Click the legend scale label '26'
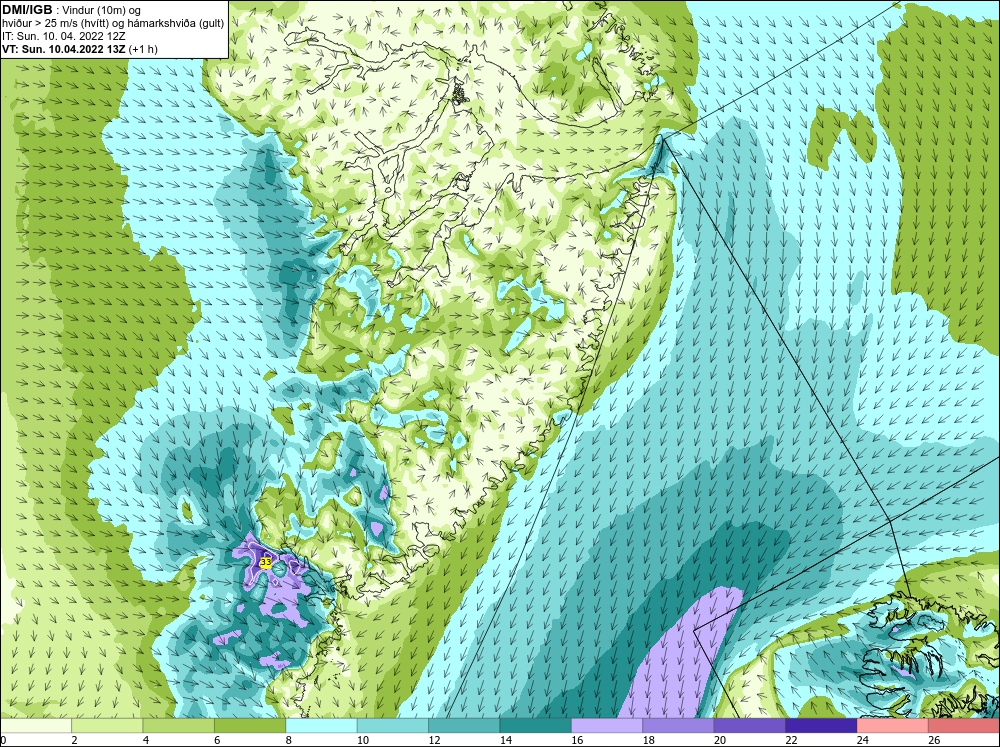1000x747 pixels. pyautogui.click(x=934, y=740)
